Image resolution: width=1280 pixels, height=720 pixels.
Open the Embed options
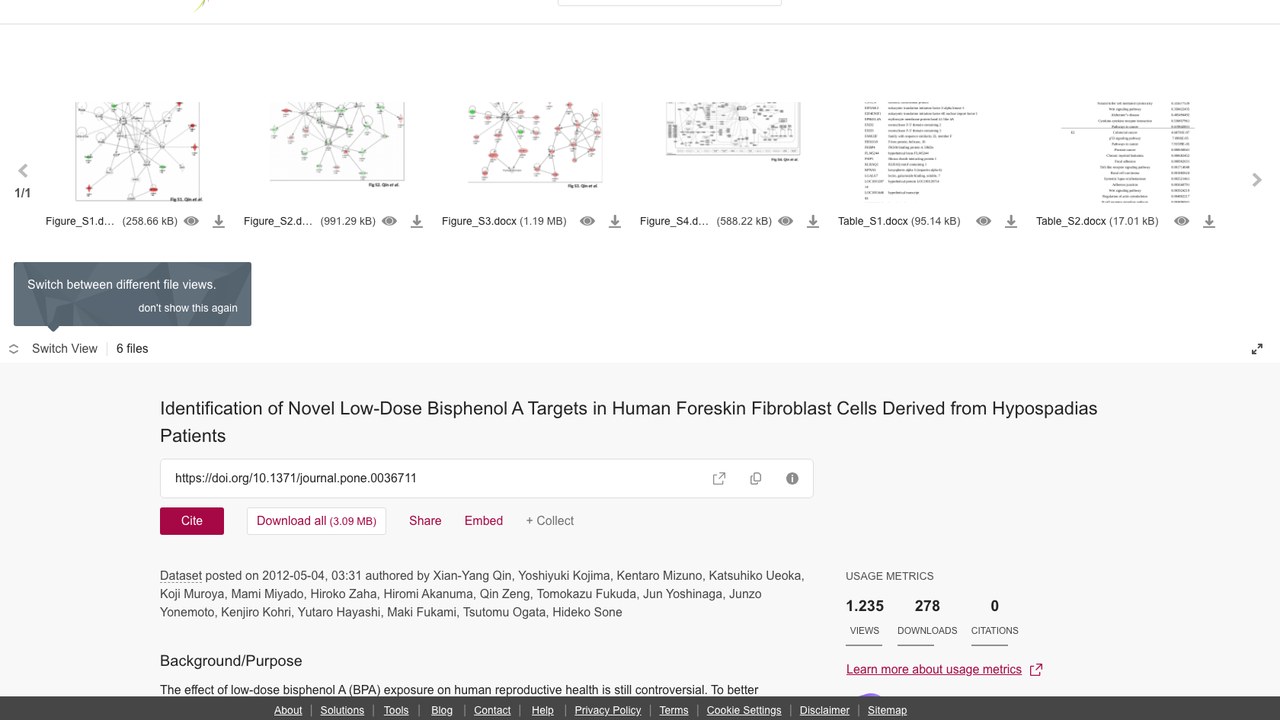pos(484,521)
